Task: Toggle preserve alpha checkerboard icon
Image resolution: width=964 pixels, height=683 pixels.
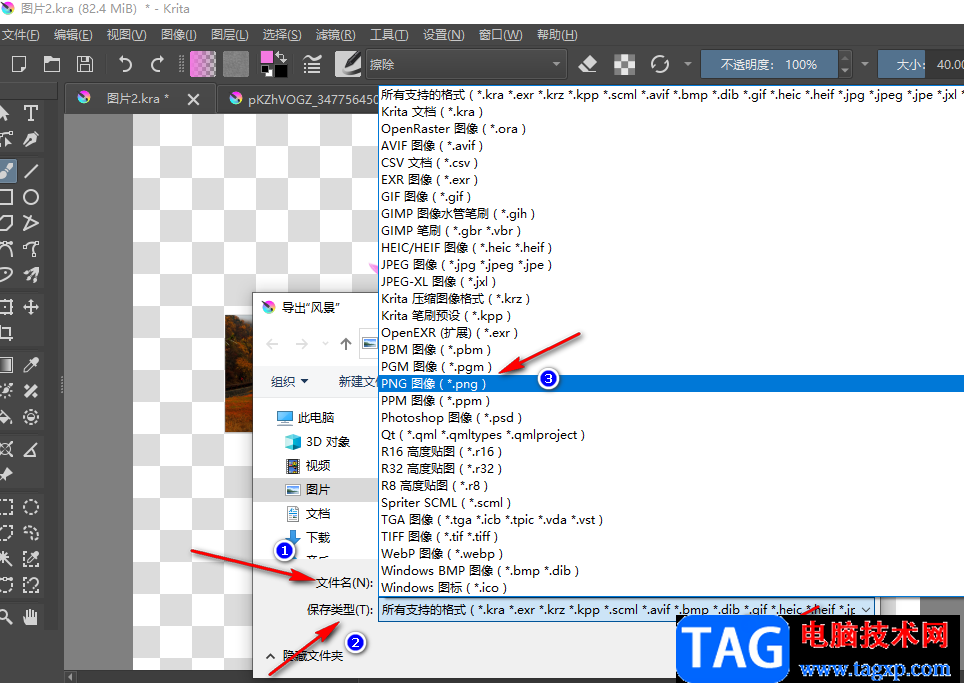Action: [624, 64]
